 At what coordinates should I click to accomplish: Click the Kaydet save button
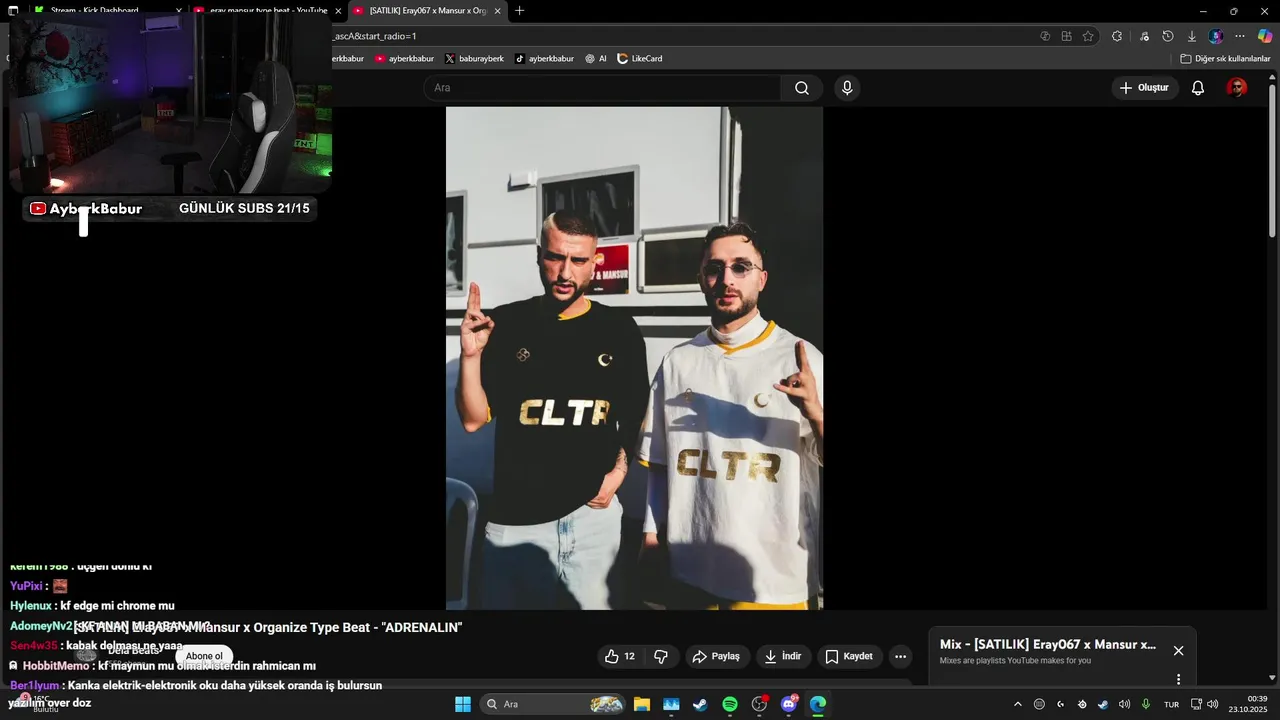(850, 656)
